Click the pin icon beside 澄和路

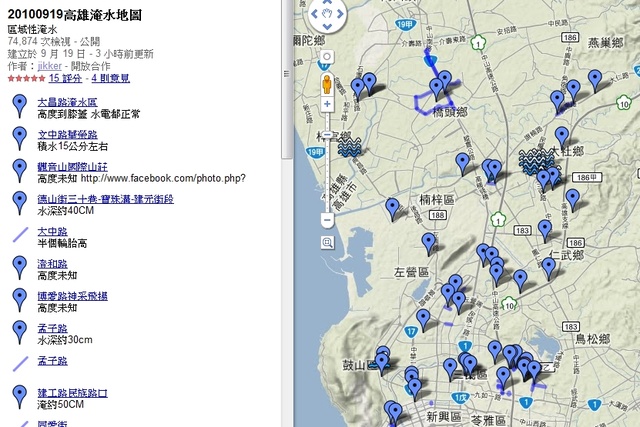(x=20, y=268)
